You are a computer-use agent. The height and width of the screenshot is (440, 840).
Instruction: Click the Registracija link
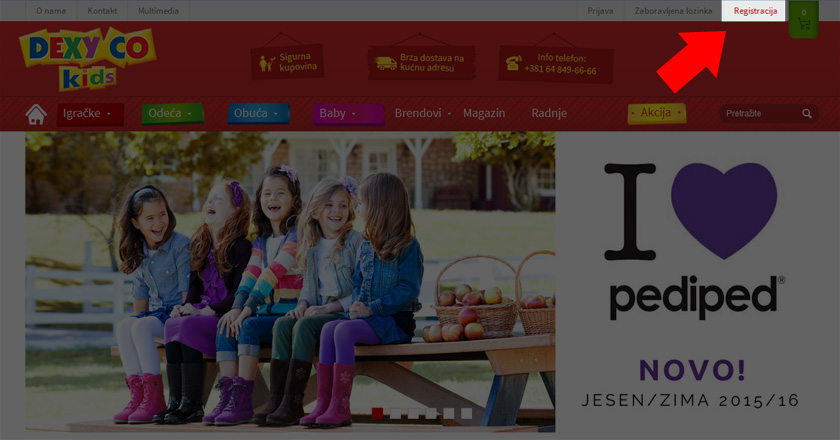coord(754,11)
